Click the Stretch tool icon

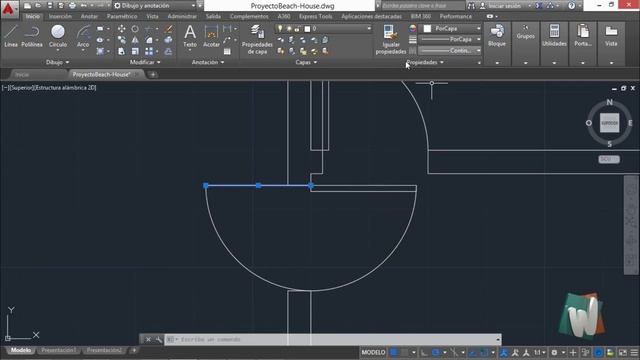click(x=122, y=51)
